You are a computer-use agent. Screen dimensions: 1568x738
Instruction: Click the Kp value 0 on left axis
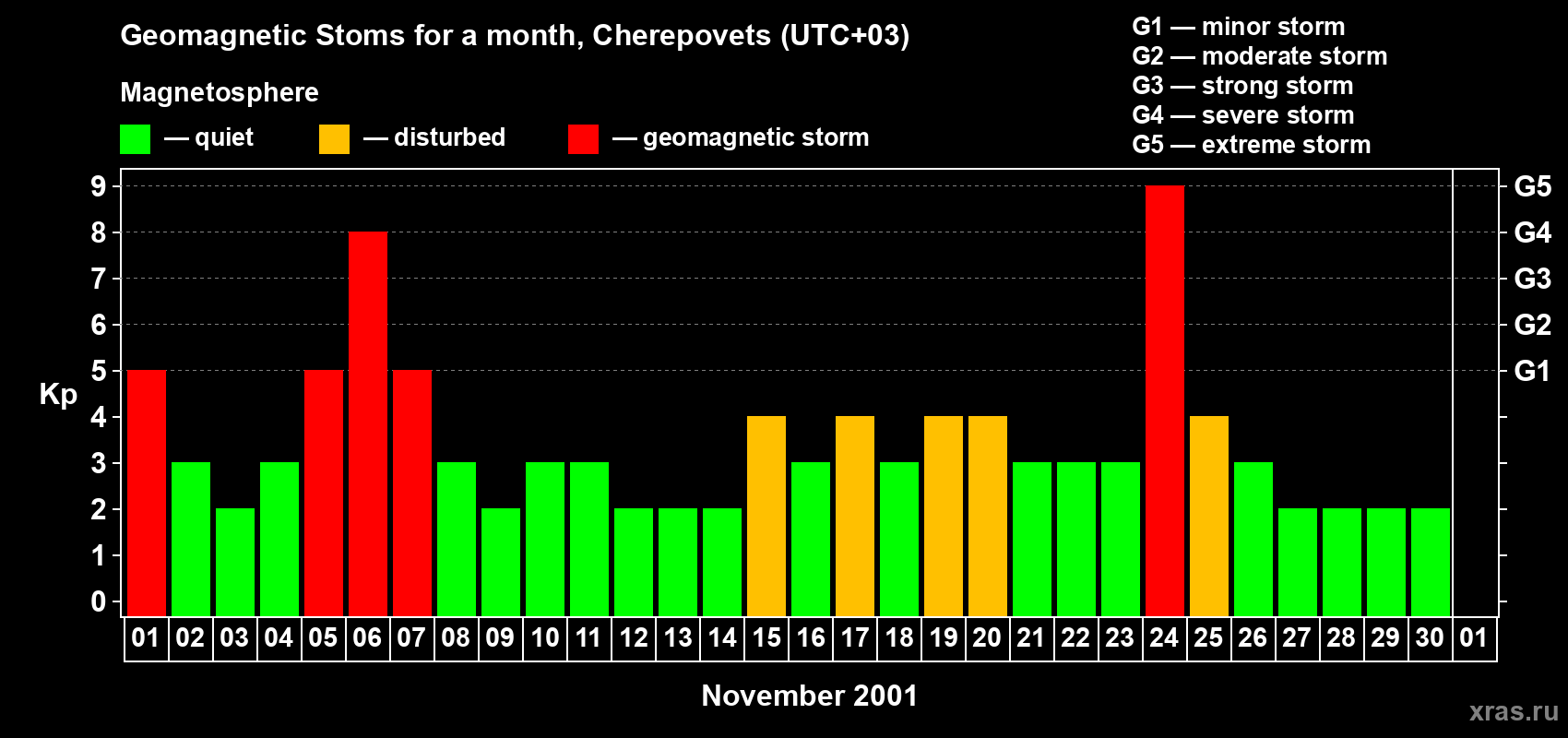tap(99, 601)
